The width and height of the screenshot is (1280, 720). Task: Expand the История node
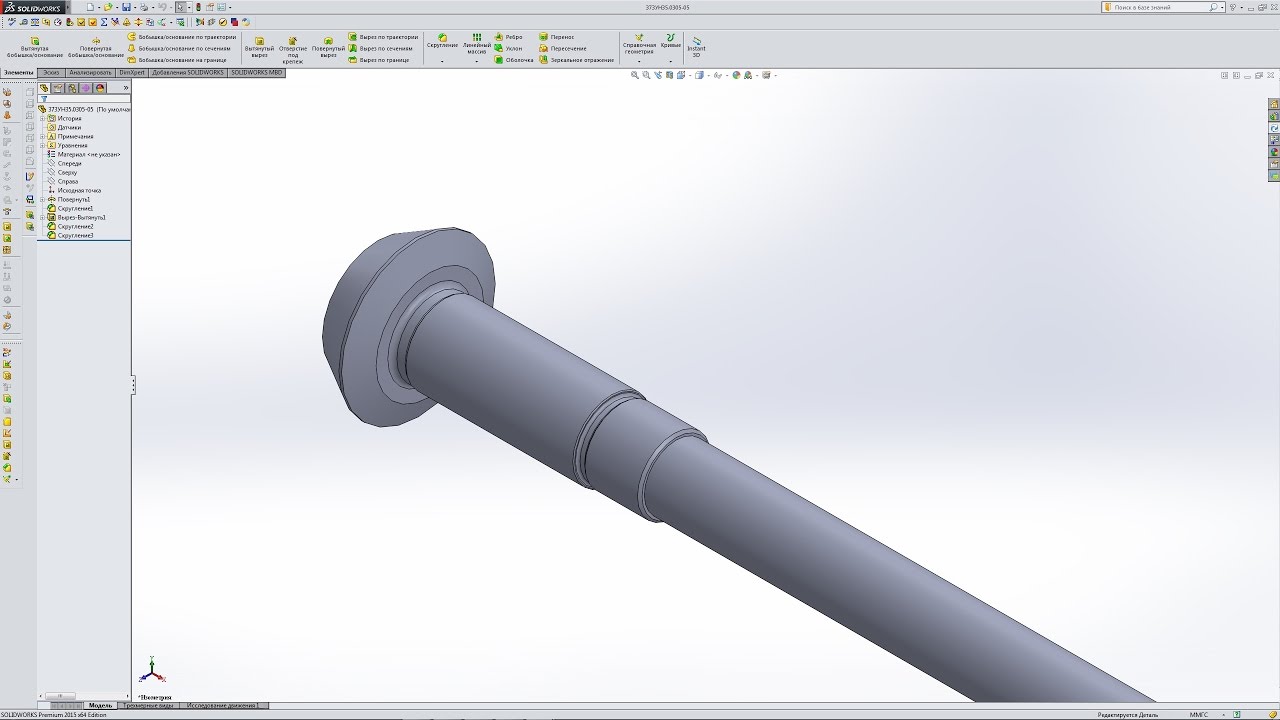tap(42, 118)
